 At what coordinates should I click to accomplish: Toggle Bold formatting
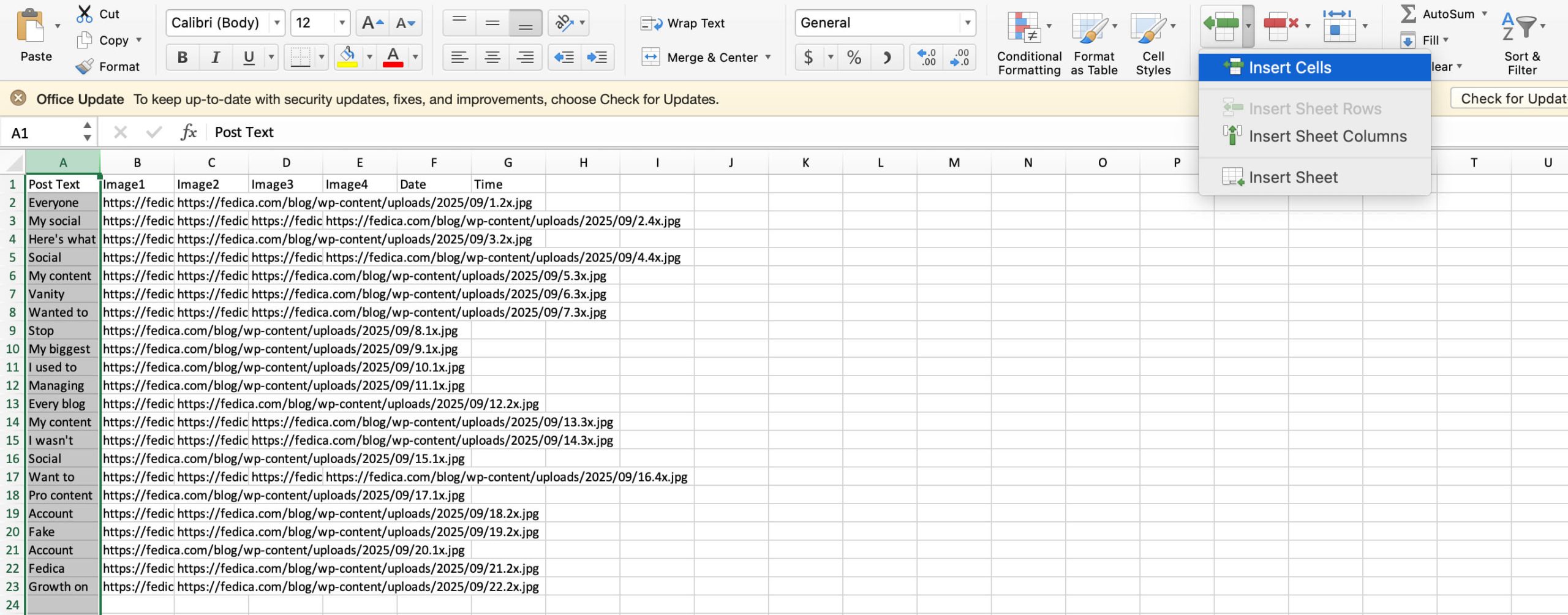182,58
